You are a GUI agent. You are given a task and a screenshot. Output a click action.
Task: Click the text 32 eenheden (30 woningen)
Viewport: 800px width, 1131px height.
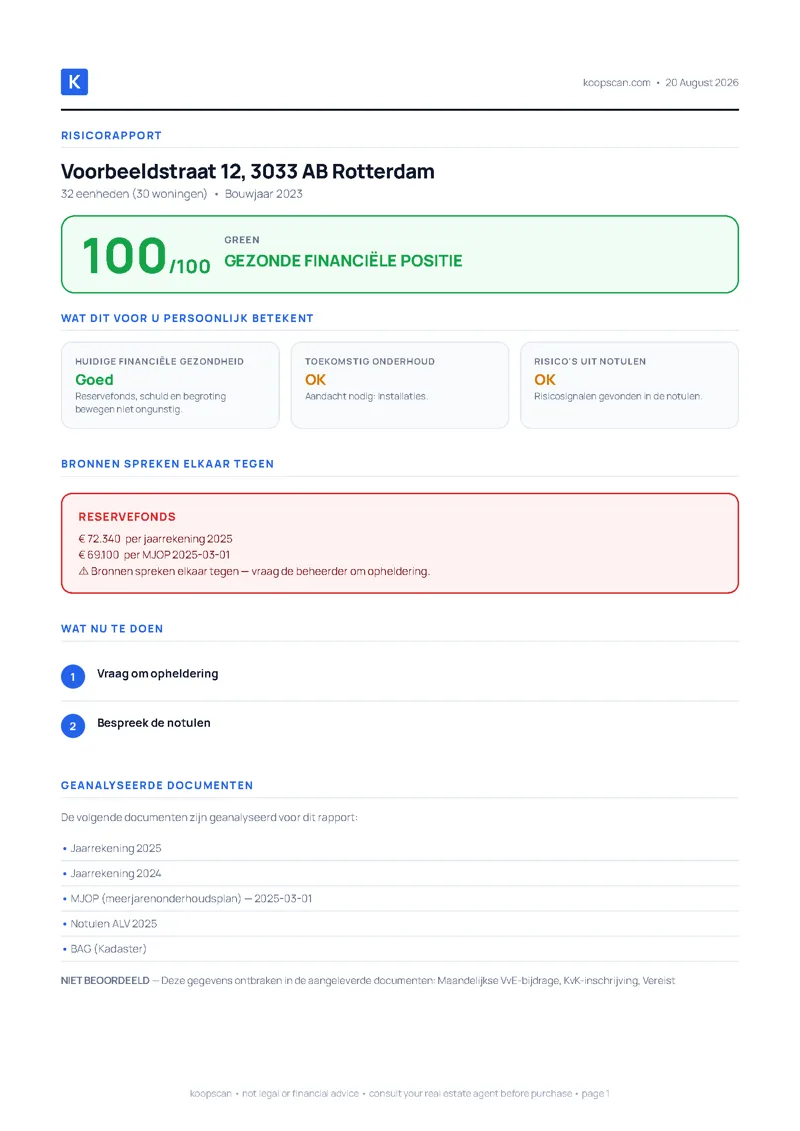tap(134, 194)
